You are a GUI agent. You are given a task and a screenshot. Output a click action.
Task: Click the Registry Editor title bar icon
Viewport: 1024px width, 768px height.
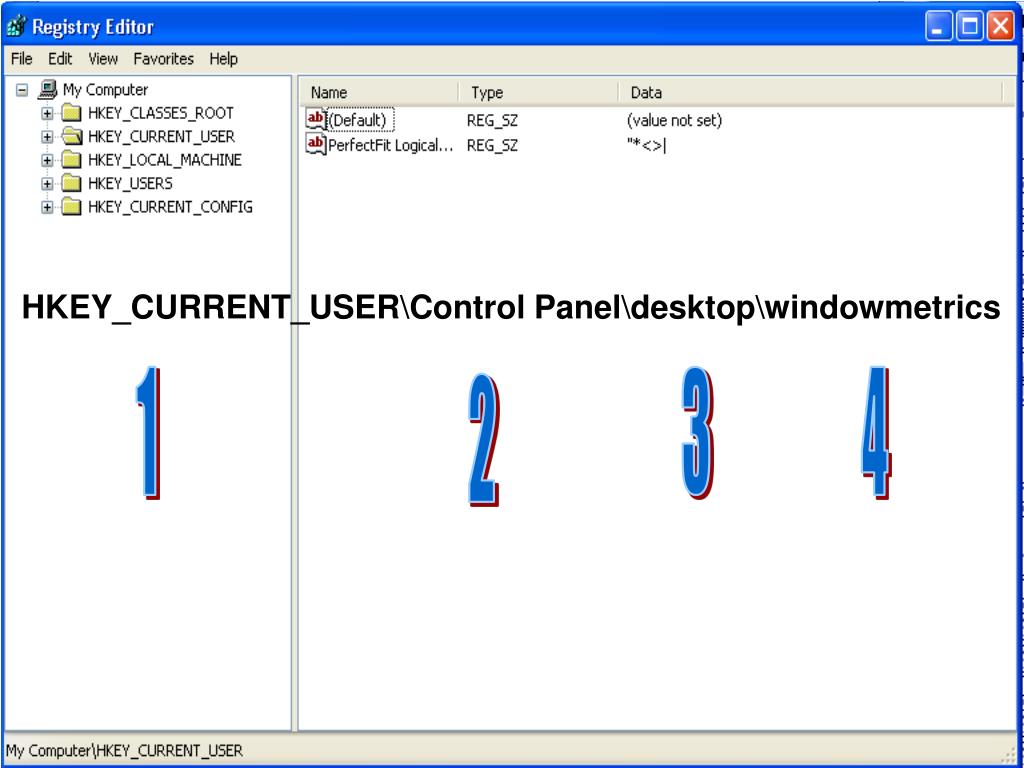[16, 27]
